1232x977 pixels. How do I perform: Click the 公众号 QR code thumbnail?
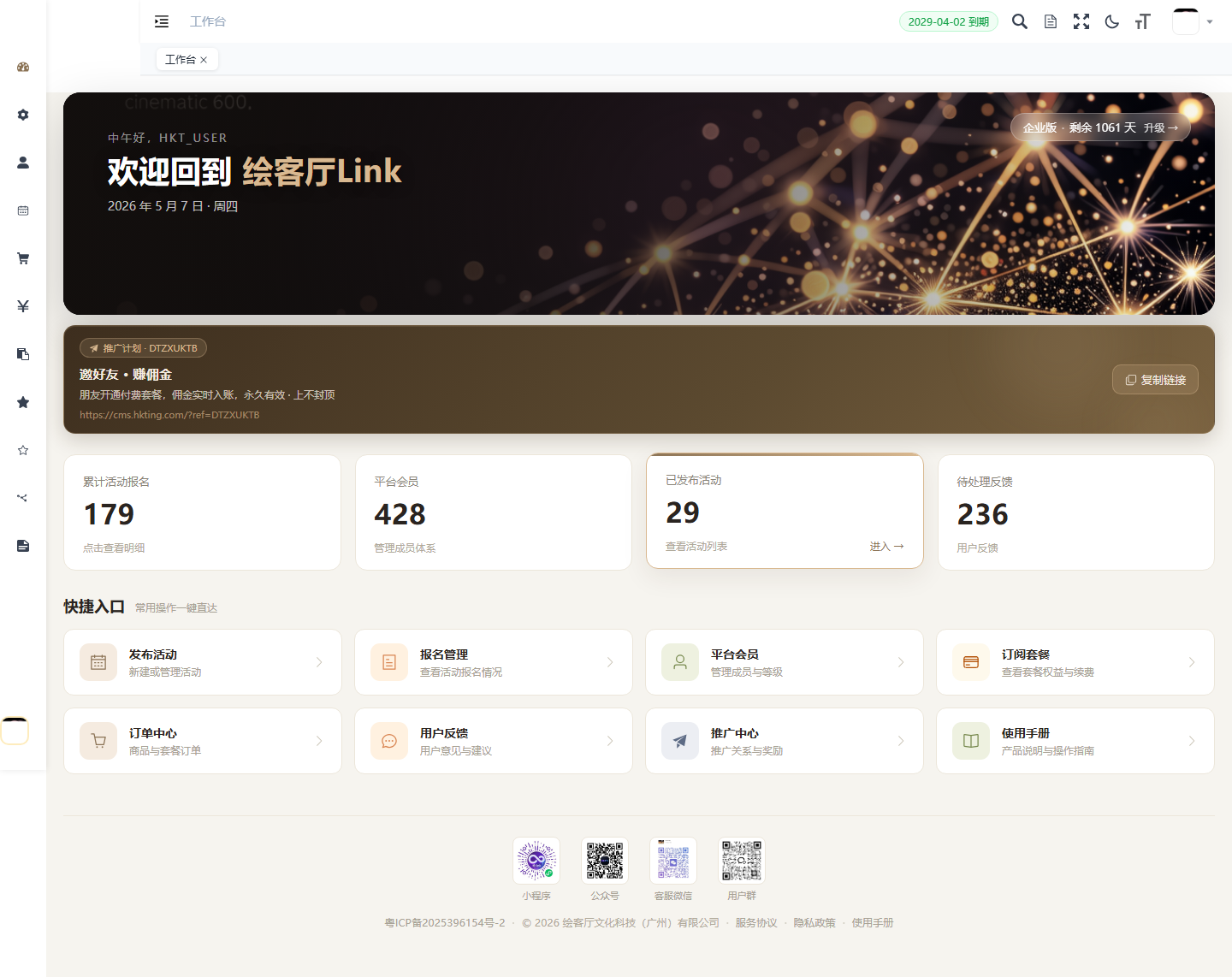click(x=605, y=861)
